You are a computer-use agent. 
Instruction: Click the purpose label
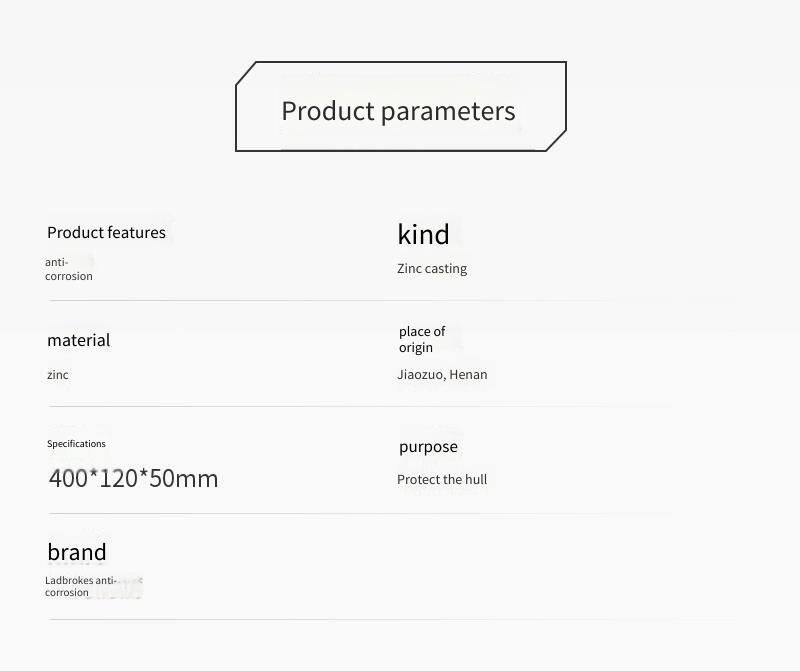[428, 447]
